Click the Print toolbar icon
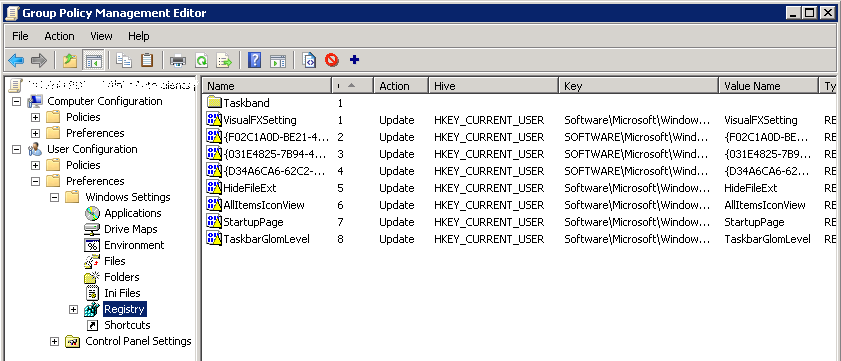Image resolution: width=841 pixels, height=361 pixels. pos(178,61)
